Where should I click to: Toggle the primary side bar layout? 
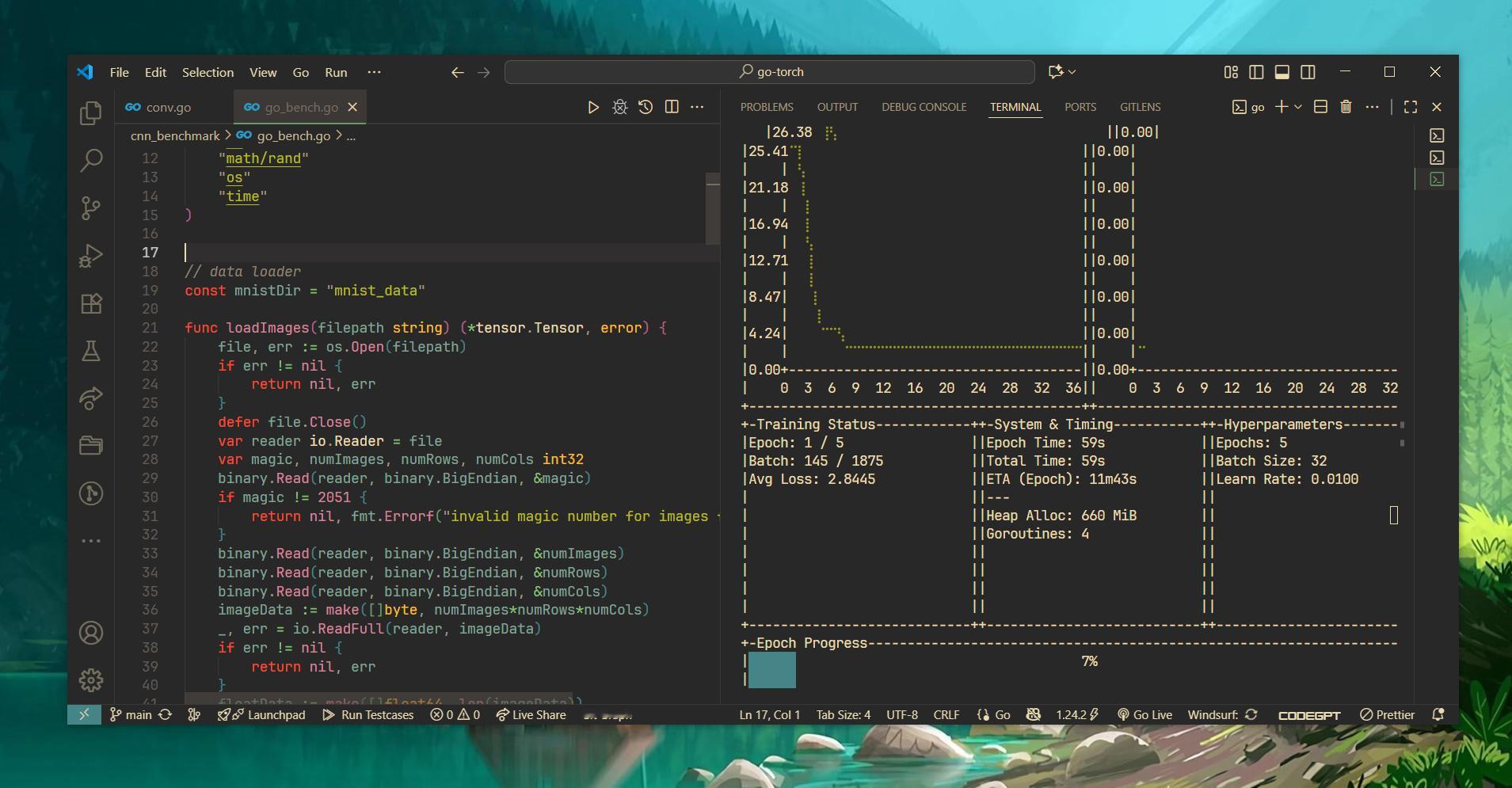point(1256,72)
